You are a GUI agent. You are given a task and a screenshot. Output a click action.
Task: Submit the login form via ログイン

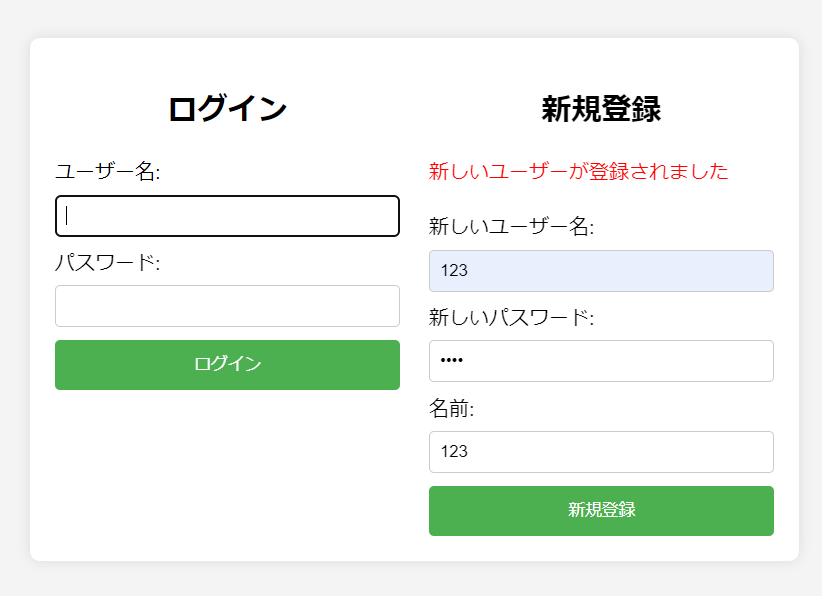[x=227, y=364]
